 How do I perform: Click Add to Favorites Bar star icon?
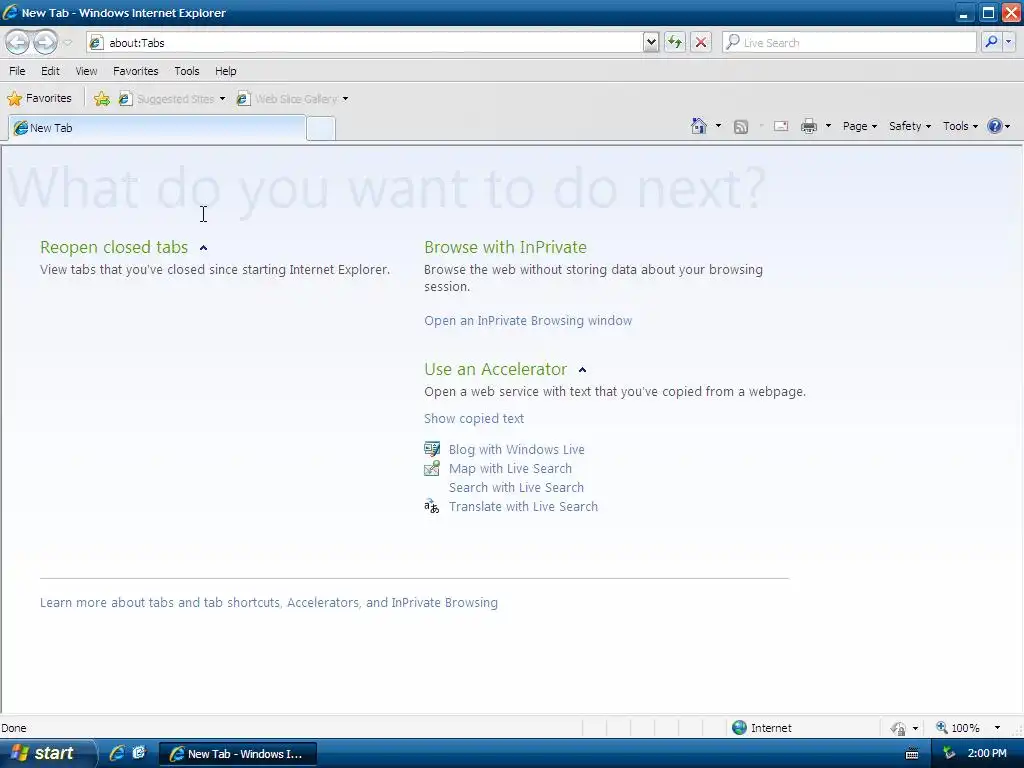click(x=102, y=99)
